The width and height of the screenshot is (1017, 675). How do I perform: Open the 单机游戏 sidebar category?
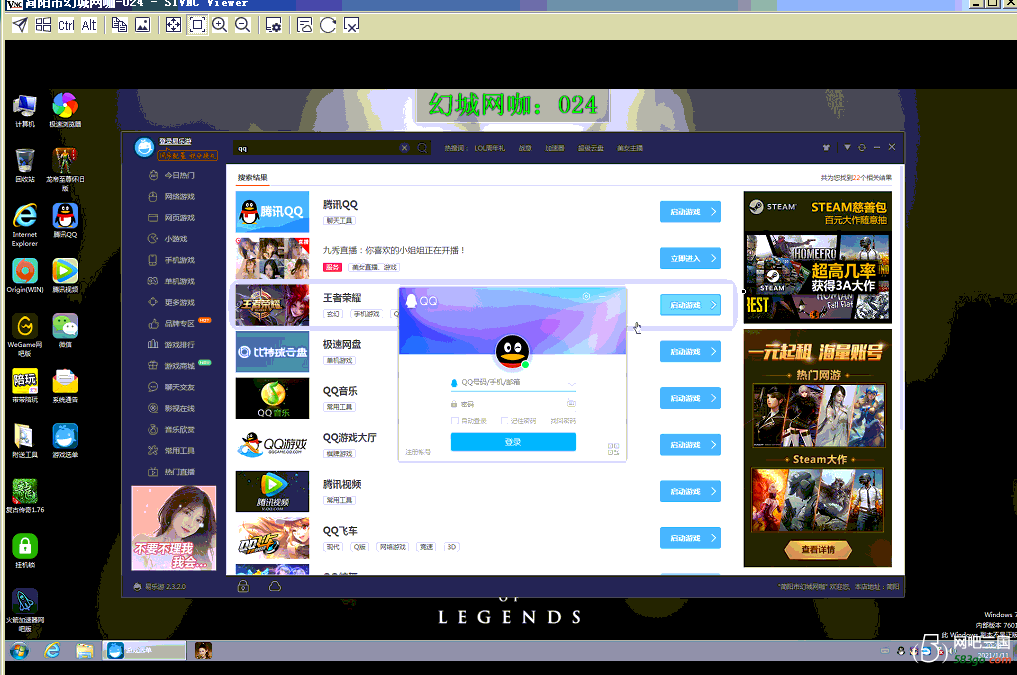[173, 281]
